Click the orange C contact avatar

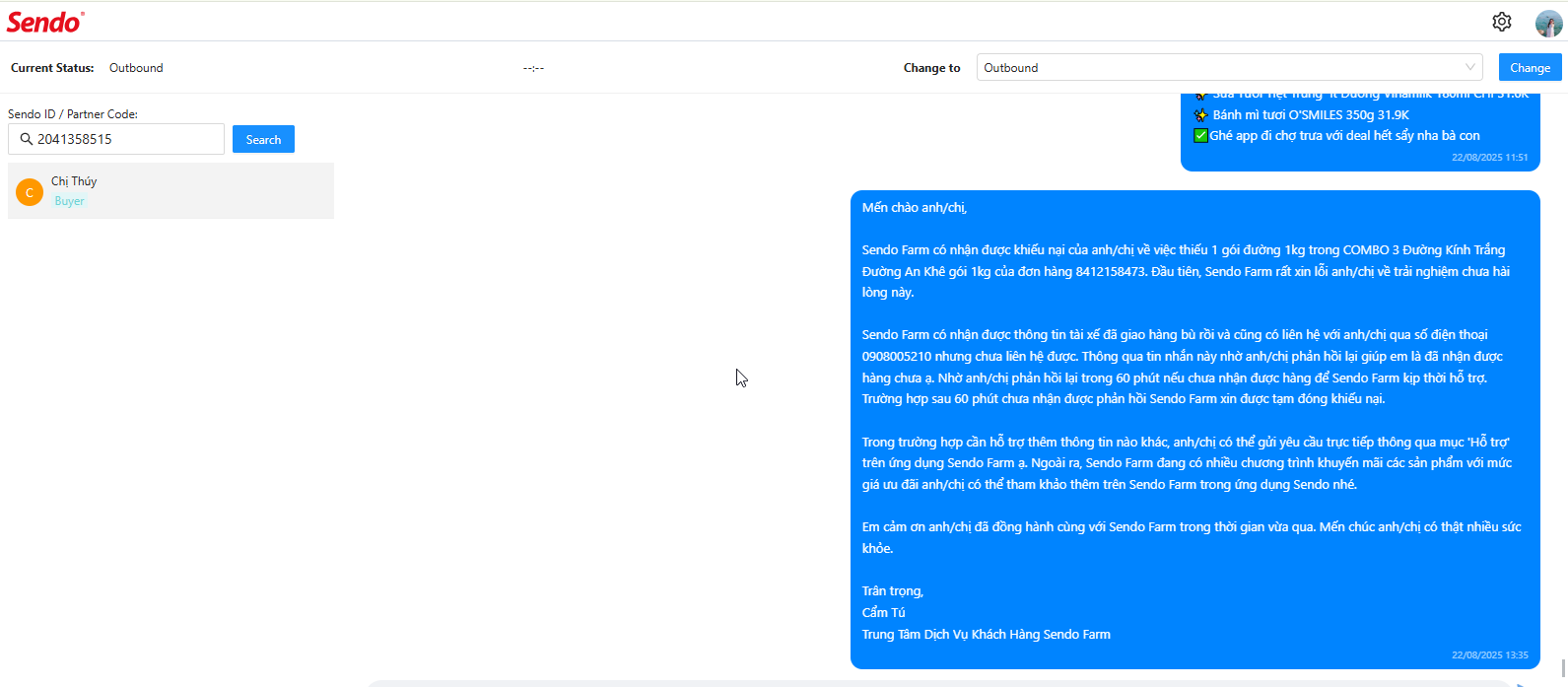[30, 192]
